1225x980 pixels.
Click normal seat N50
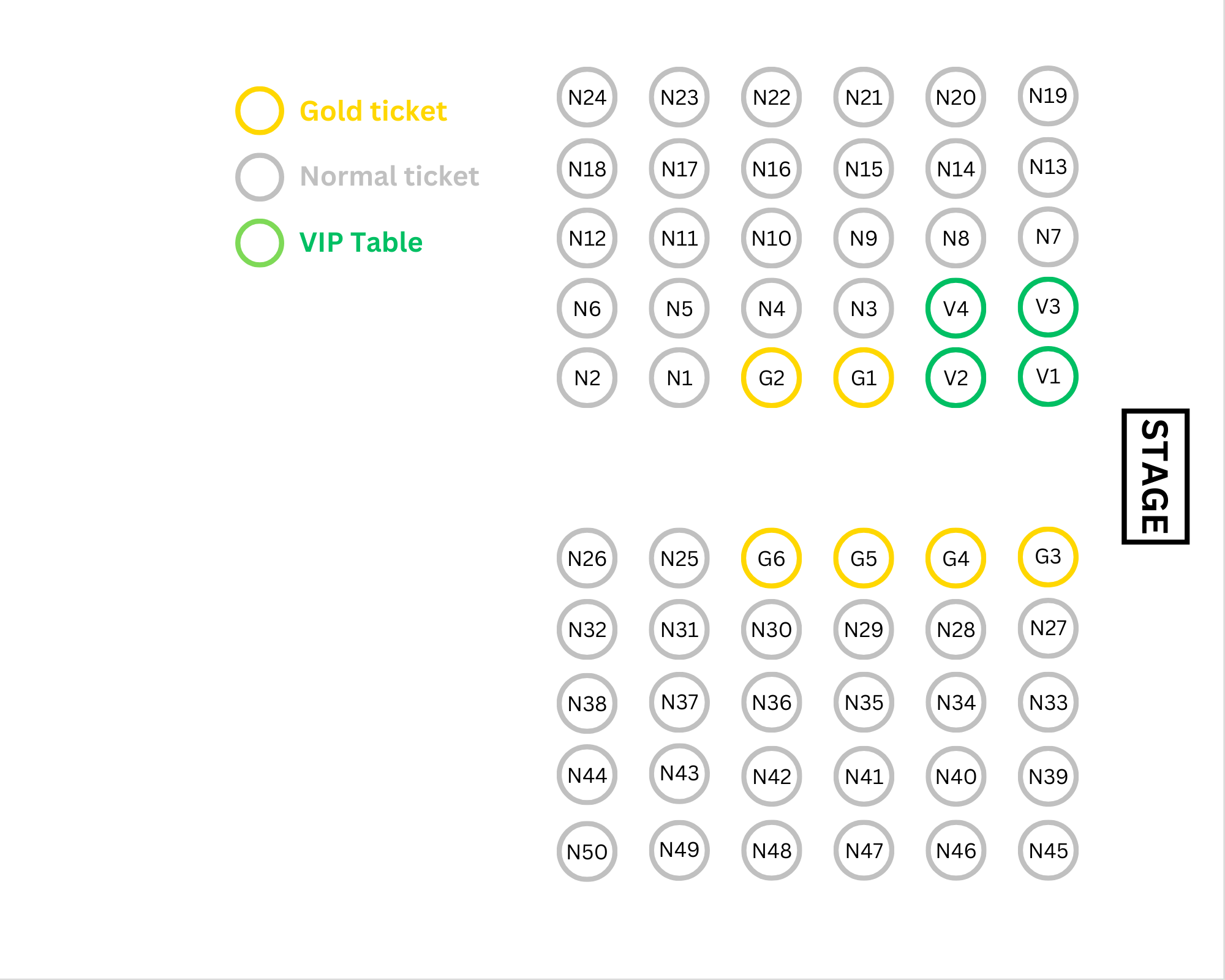coord(587,851)
